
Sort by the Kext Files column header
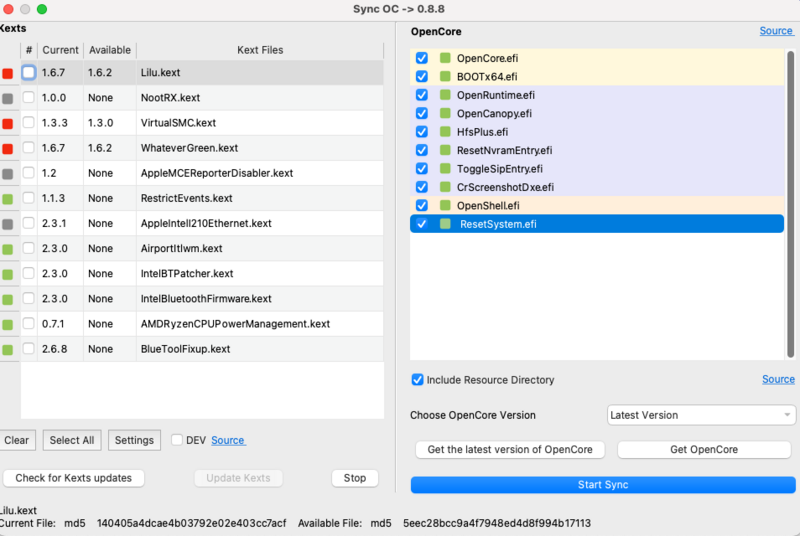[259, 50]
